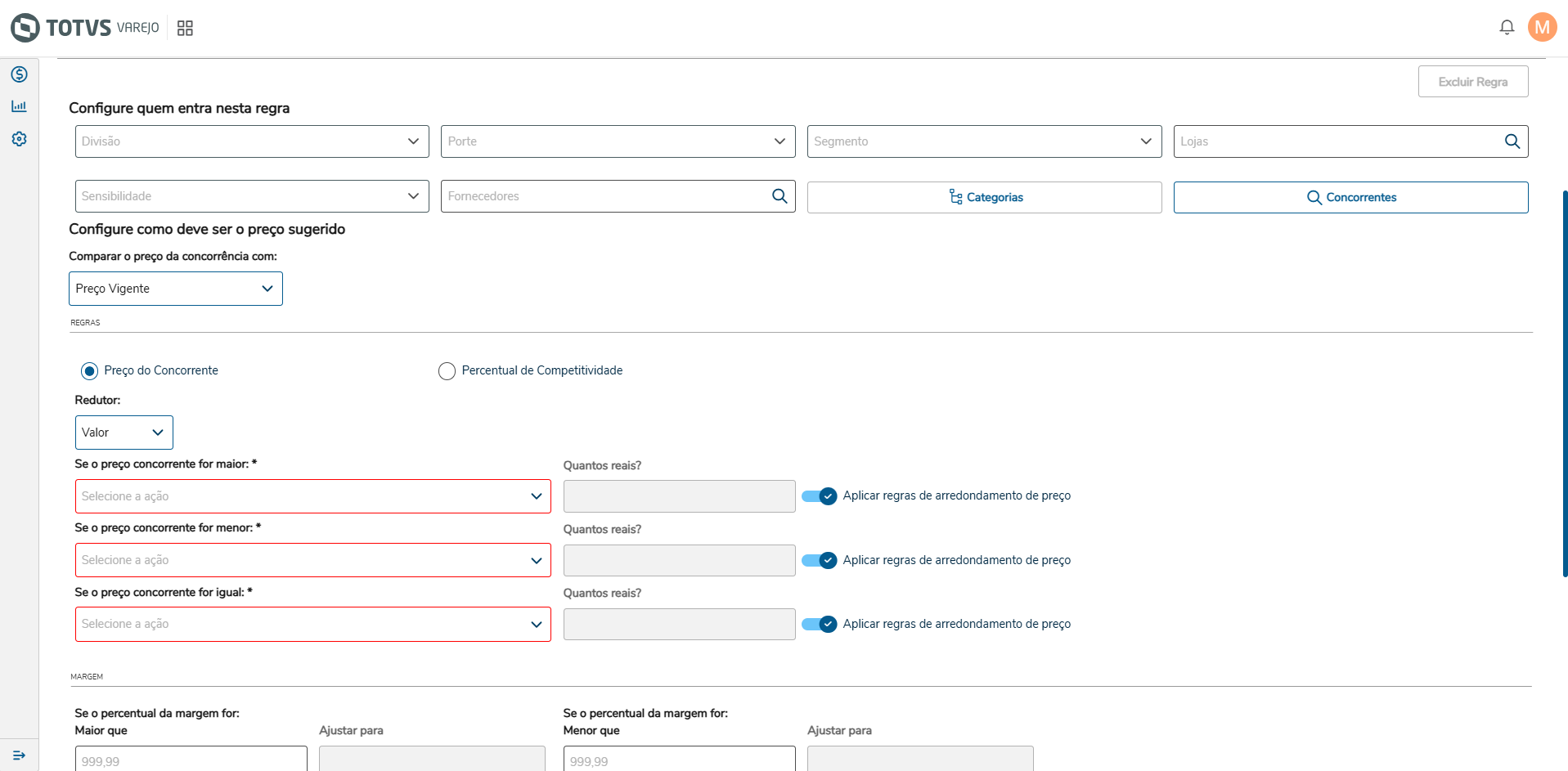Expand the sidebar with the bottom arrow icon
This screenshot has height=771, width=1568.
click(20, 755)
